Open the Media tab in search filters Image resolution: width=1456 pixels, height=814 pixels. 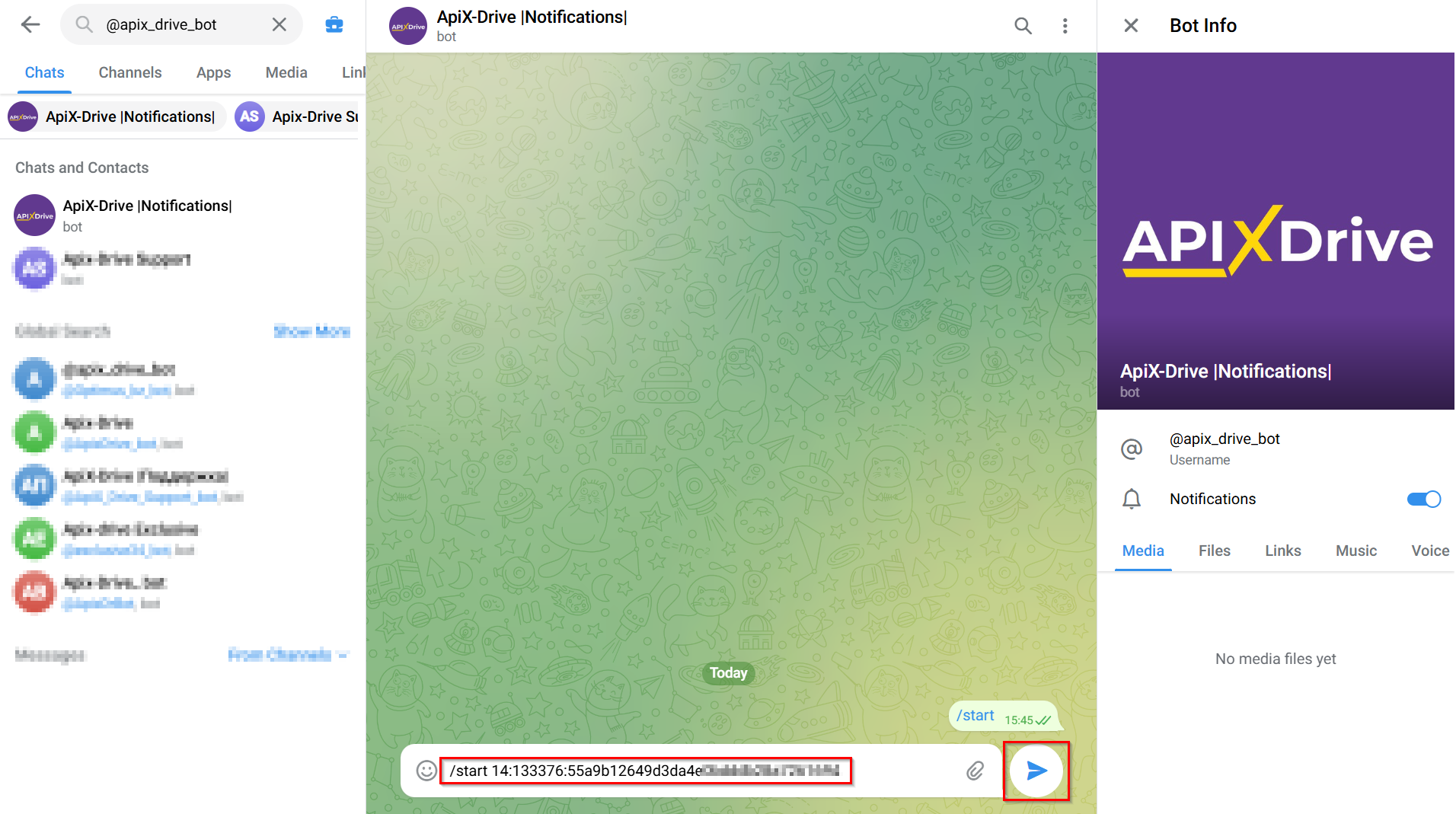tap(286, 72)
